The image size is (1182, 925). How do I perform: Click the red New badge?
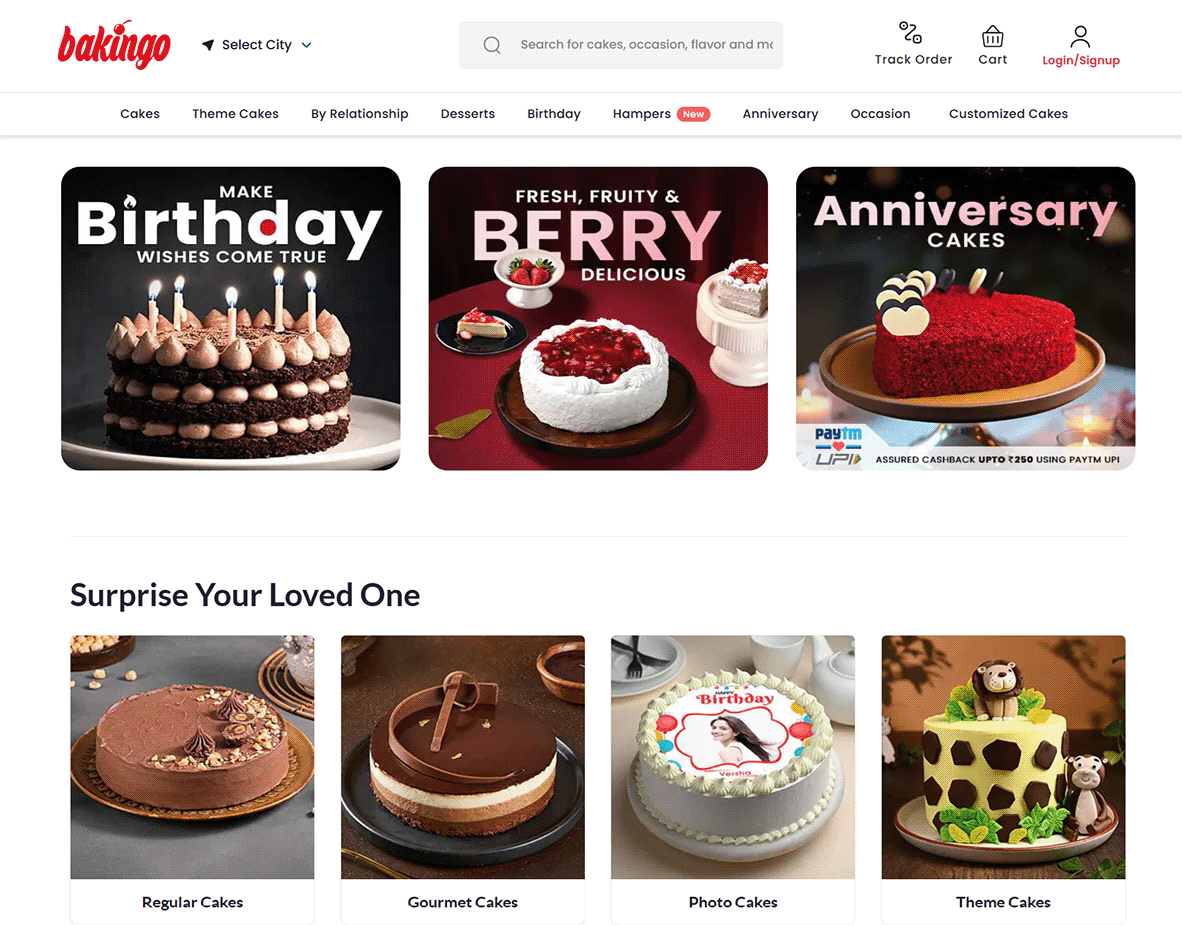693,114
